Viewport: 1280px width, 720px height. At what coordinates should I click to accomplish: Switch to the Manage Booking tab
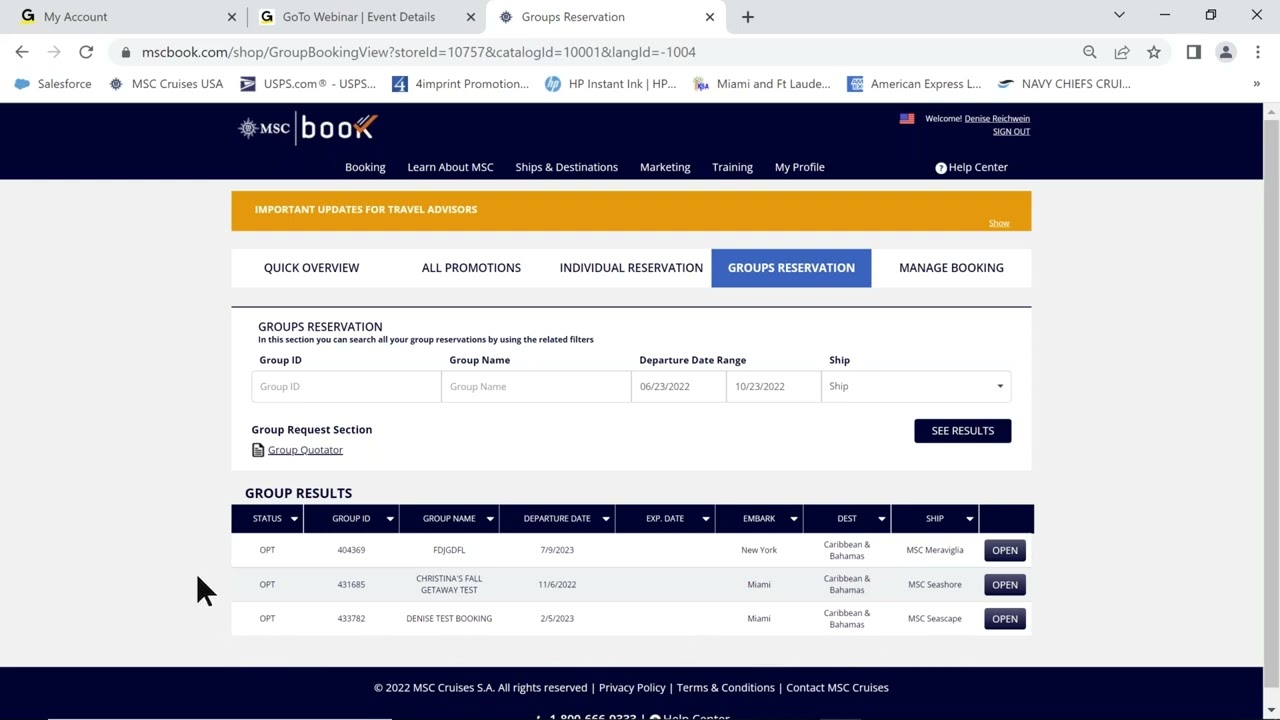(x=951, y=268)
